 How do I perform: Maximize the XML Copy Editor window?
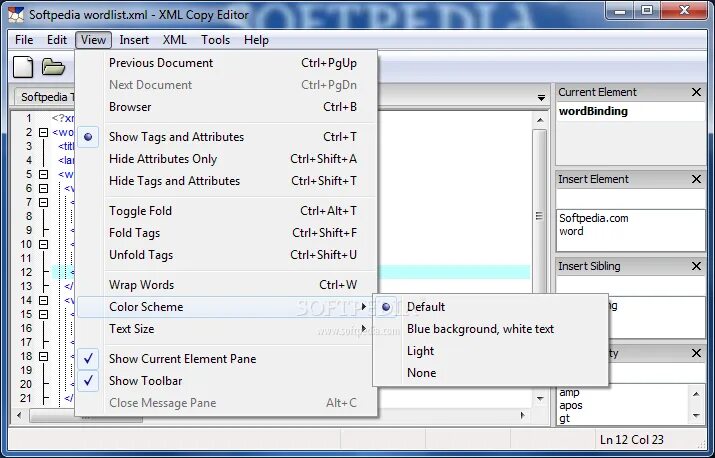[x=647, y=11]
